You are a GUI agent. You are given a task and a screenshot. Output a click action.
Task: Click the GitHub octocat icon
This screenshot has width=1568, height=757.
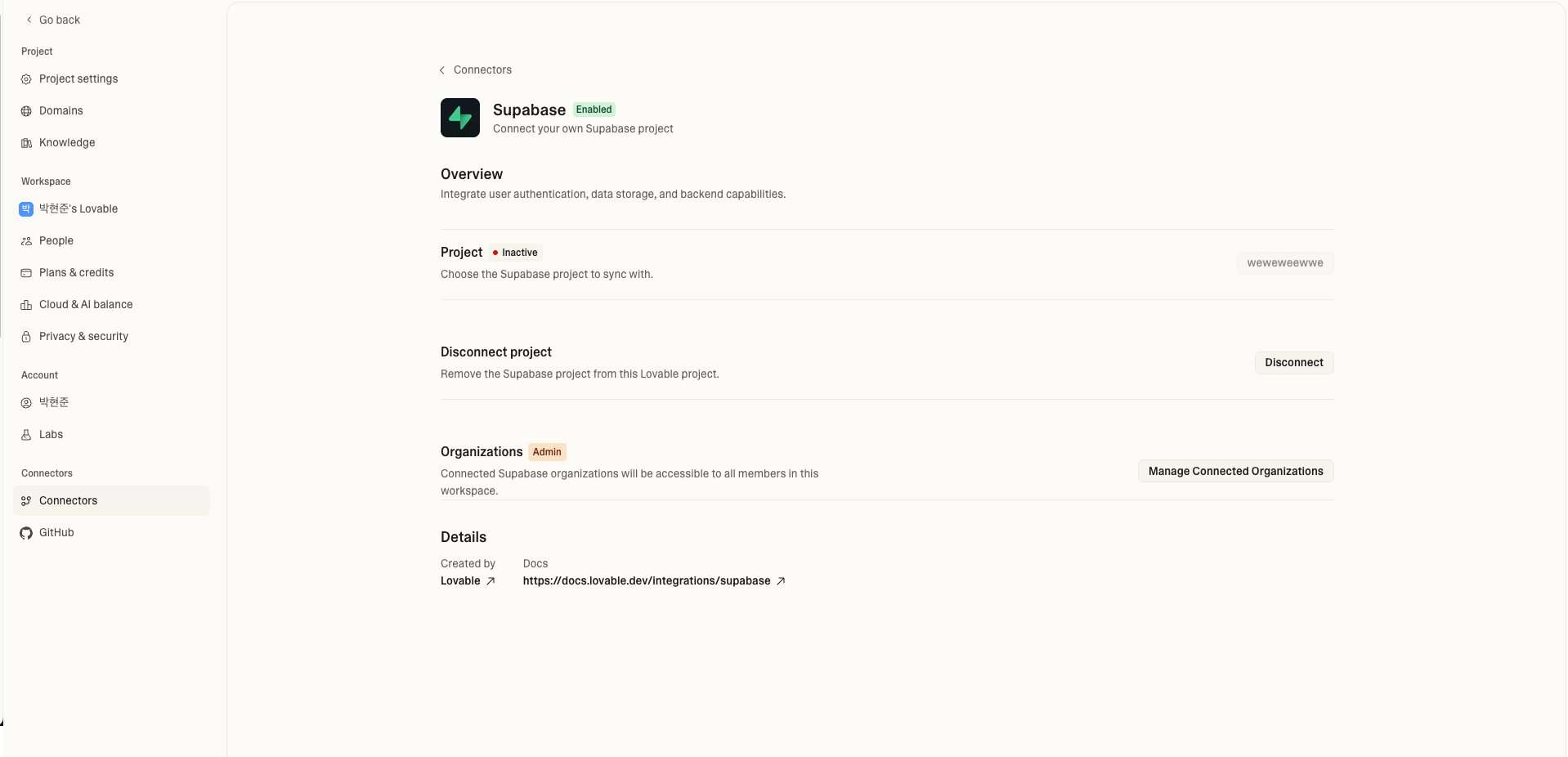(26, 533)
